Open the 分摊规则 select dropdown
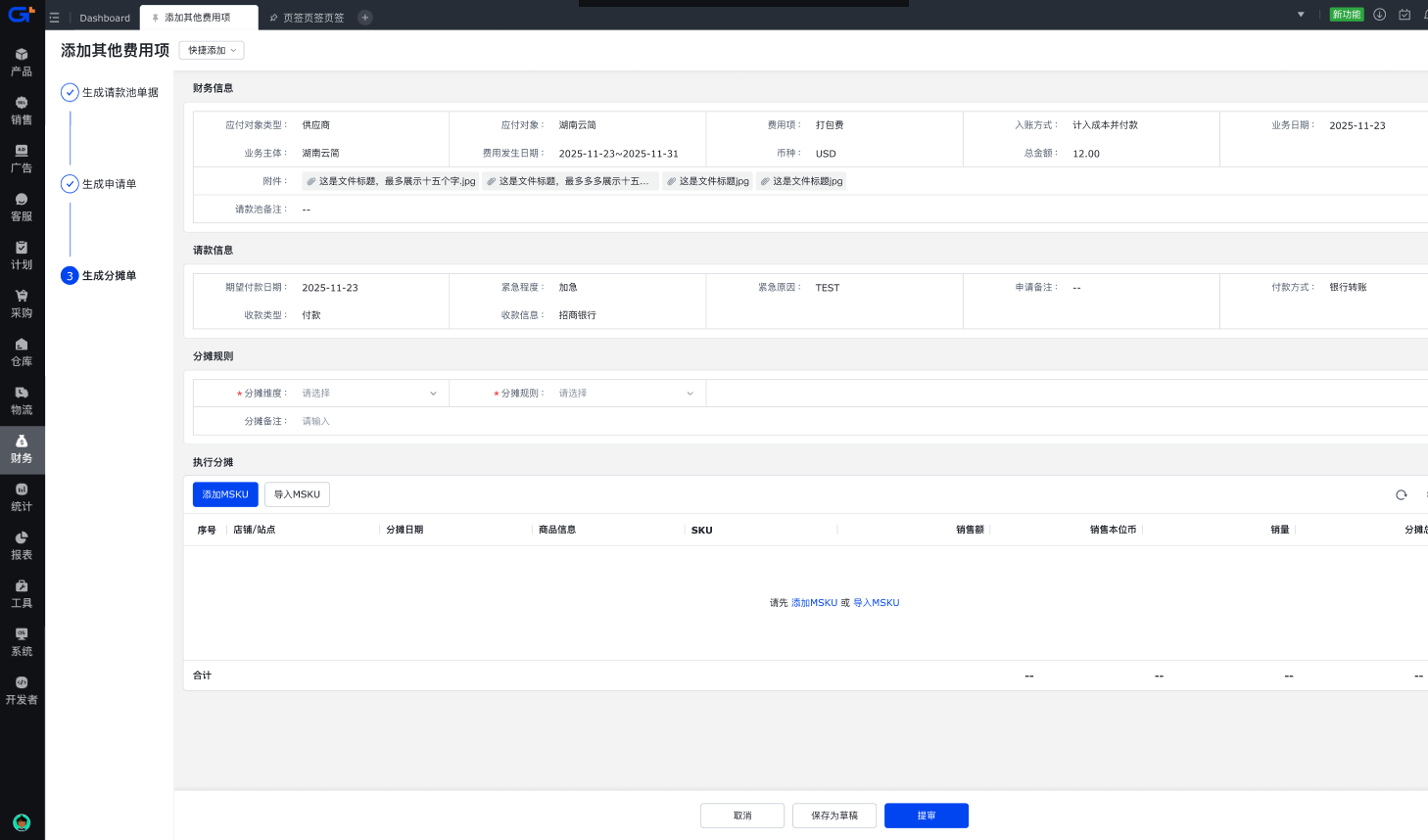Screen dimensions: 1428x840 pos(625,394)
